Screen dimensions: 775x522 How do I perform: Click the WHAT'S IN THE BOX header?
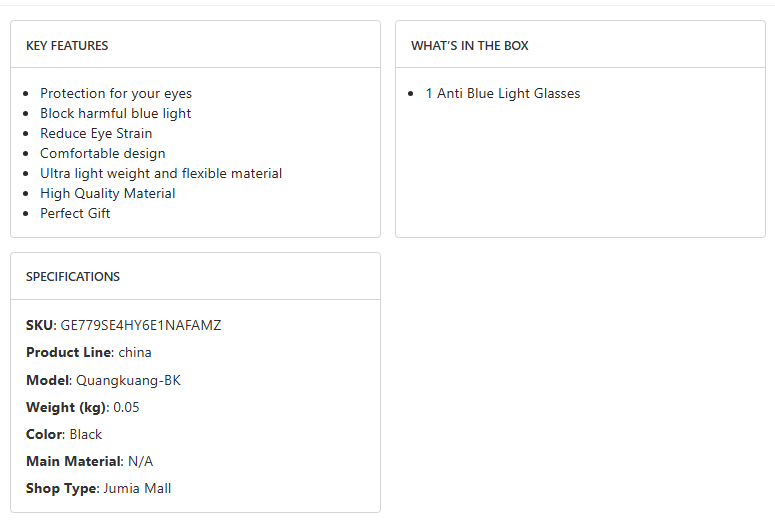pyautogui.click(x=470, y=46)
